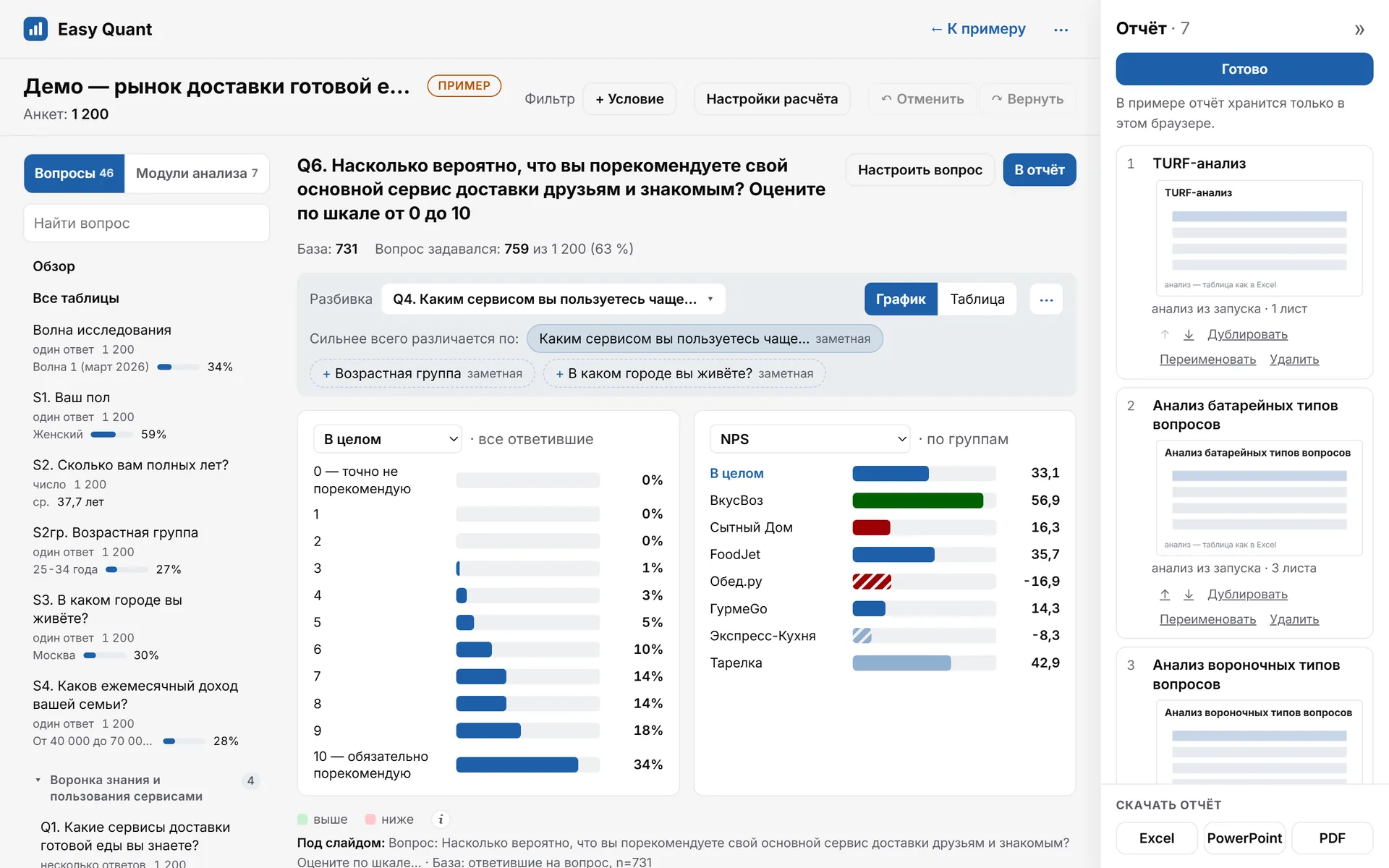Click the Easy Quant logo icon

(35, 29)
